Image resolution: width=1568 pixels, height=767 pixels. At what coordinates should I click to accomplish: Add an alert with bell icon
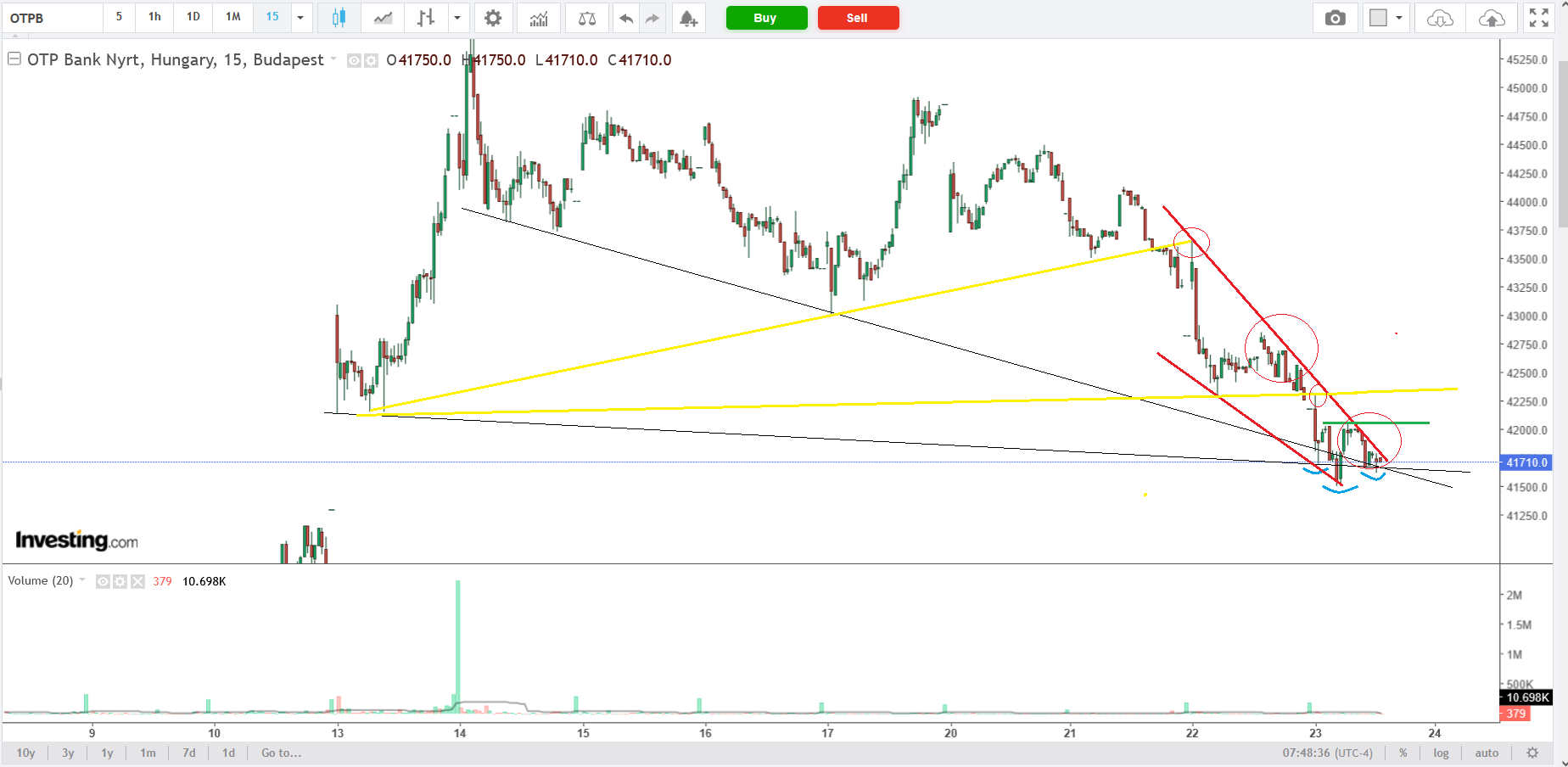pos(688,18)
